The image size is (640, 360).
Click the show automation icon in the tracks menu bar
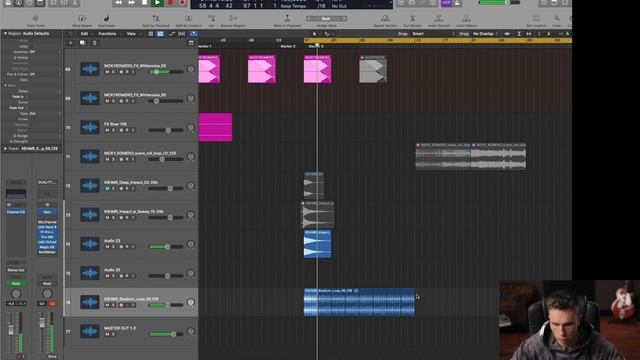point(171,34)
